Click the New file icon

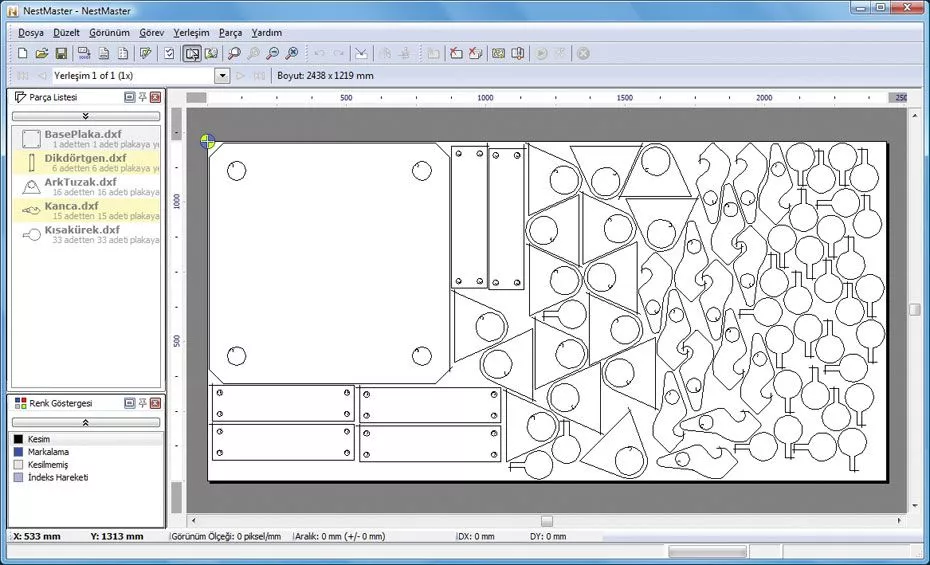pyautogui.click(x=23, y=53)
